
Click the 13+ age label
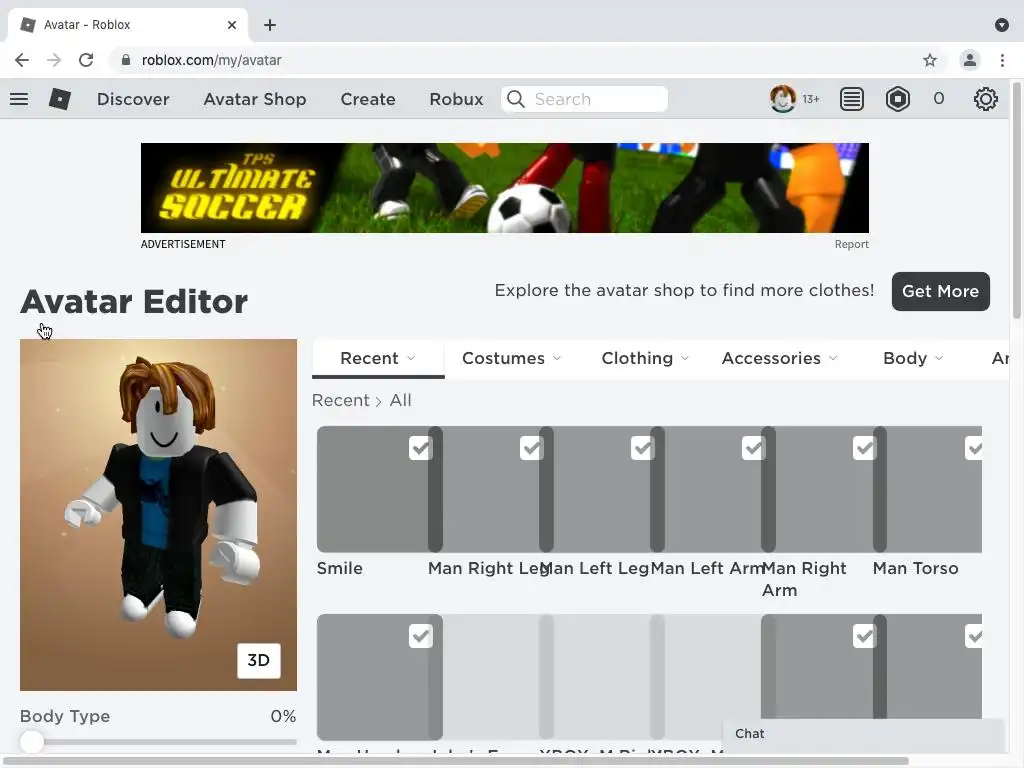coord(811,99)
